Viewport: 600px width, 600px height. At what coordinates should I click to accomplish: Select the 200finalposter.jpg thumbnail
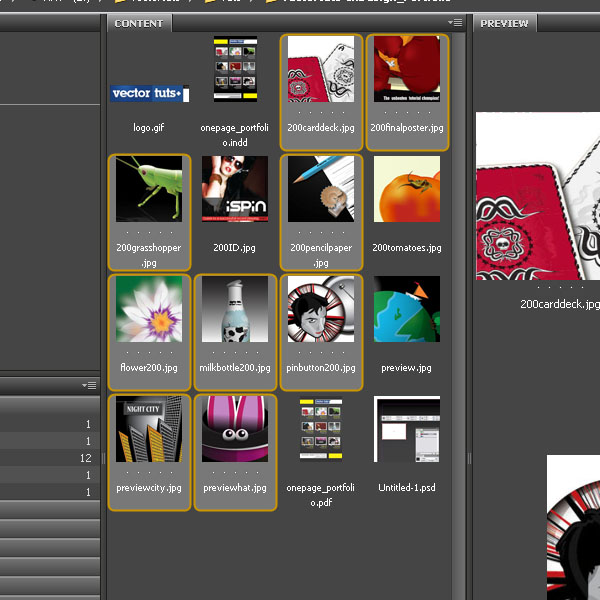(407, 69)
